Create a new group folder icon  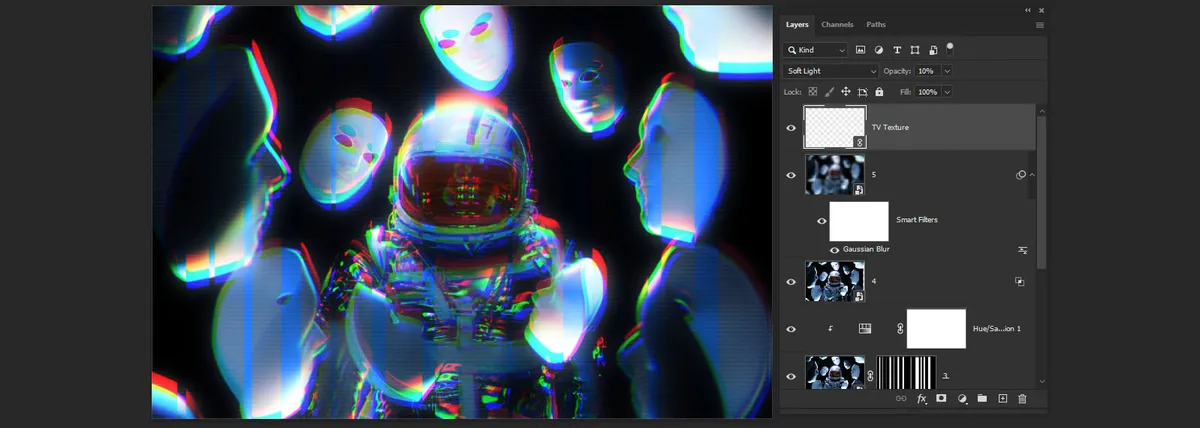coord(982,399)
